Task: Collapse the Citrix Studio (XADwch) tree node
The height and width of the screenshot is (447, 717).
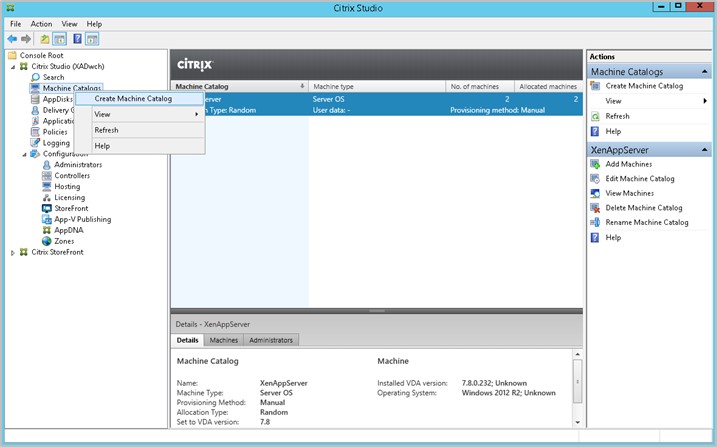Action: click(x=13, y=66)
